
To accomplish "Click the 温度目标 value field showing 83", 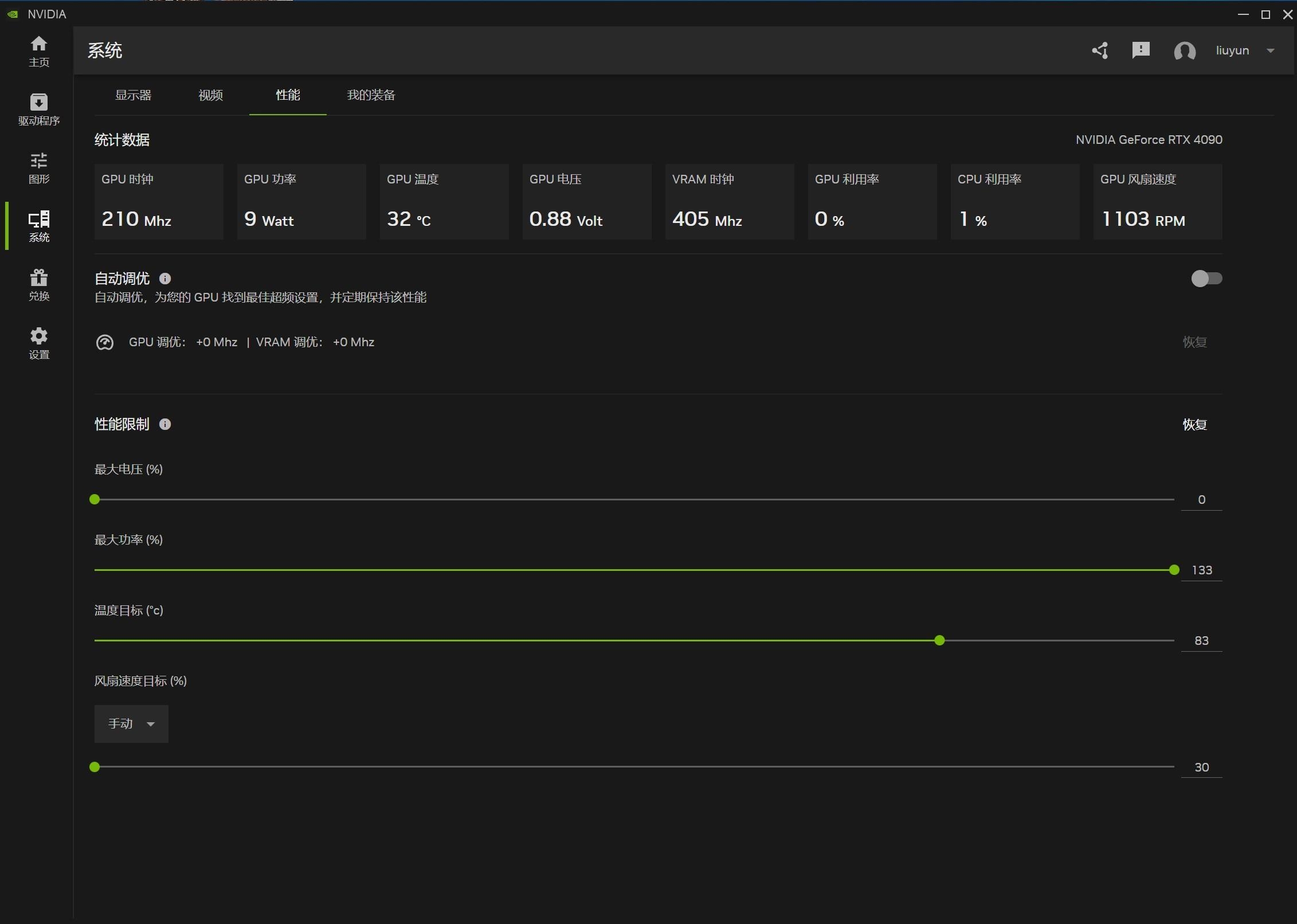I will click(1201, 641).
